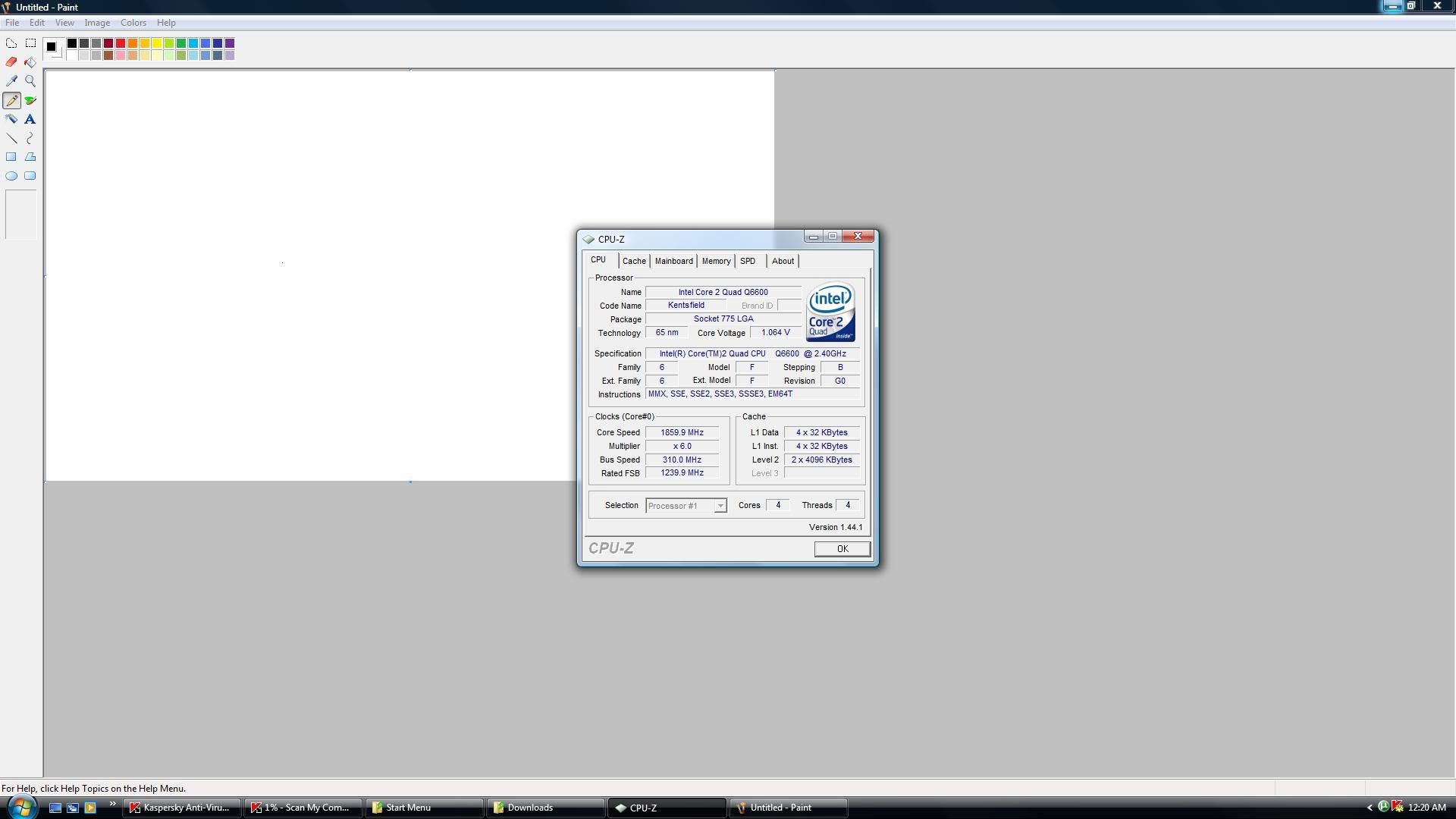Viewport: 1456px width, 819px height.
Task: Click the foreground color box
Action: point(51,46)
